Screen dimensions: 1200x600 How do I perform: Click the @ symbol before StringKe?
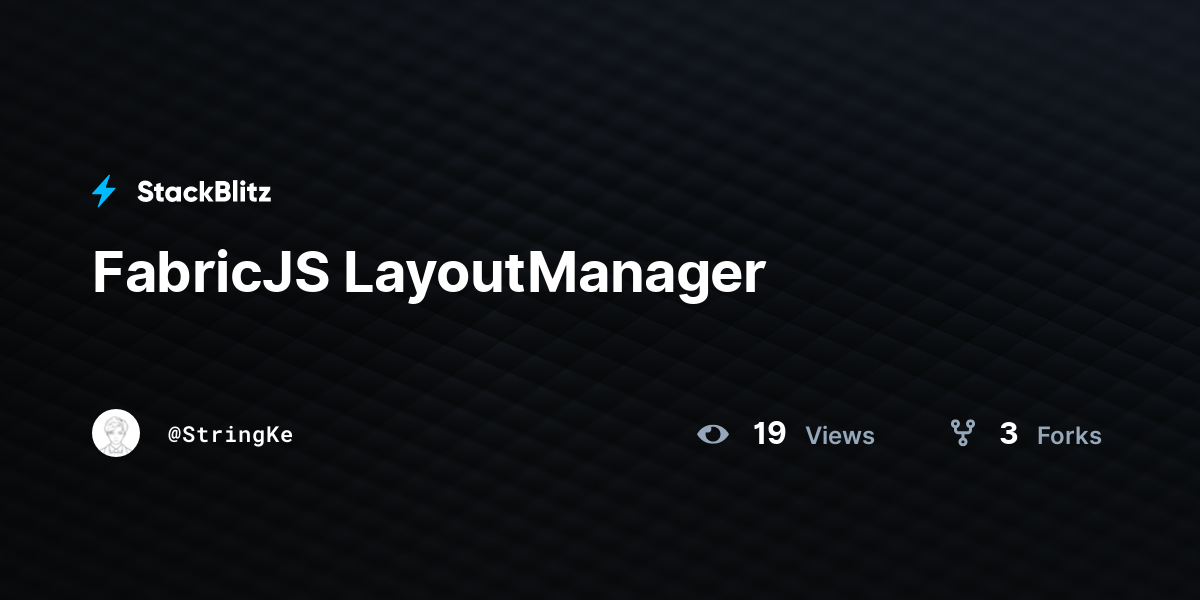coord(174,436)
